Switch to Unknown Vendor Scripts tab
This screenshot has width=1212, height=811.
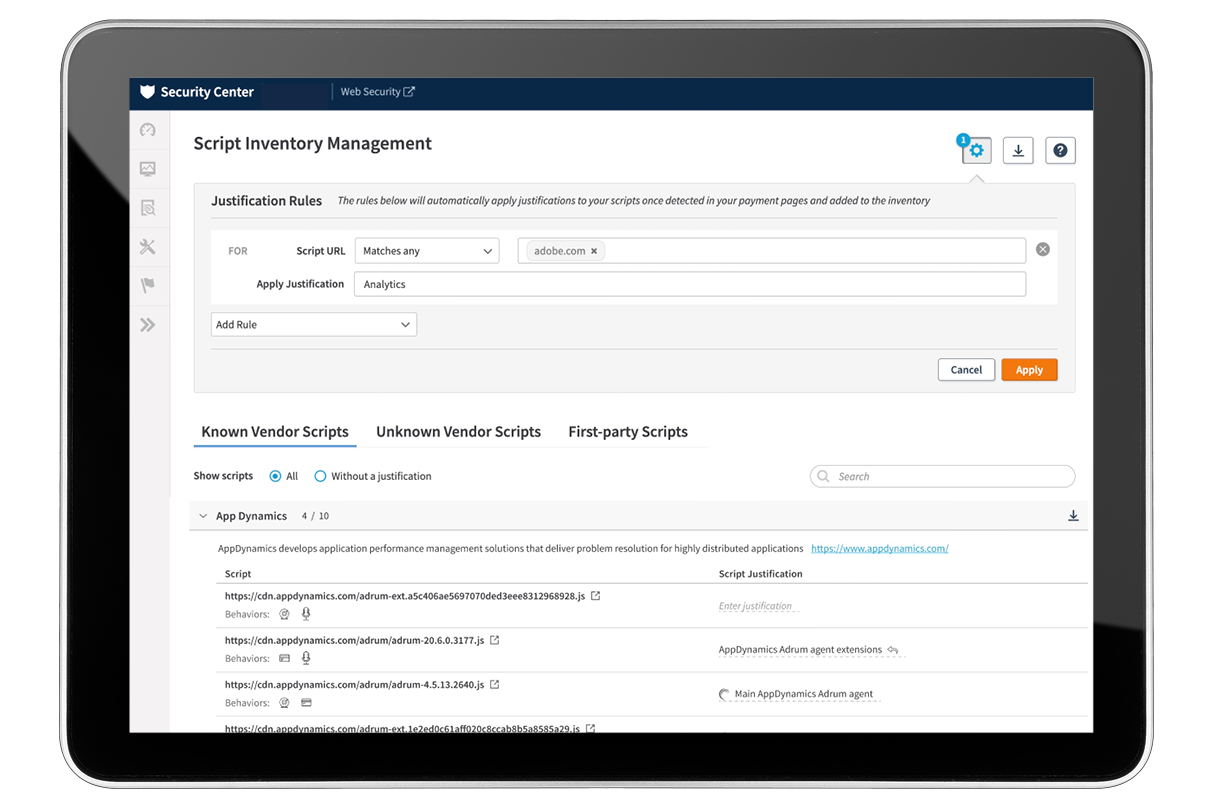pos(458,432)
